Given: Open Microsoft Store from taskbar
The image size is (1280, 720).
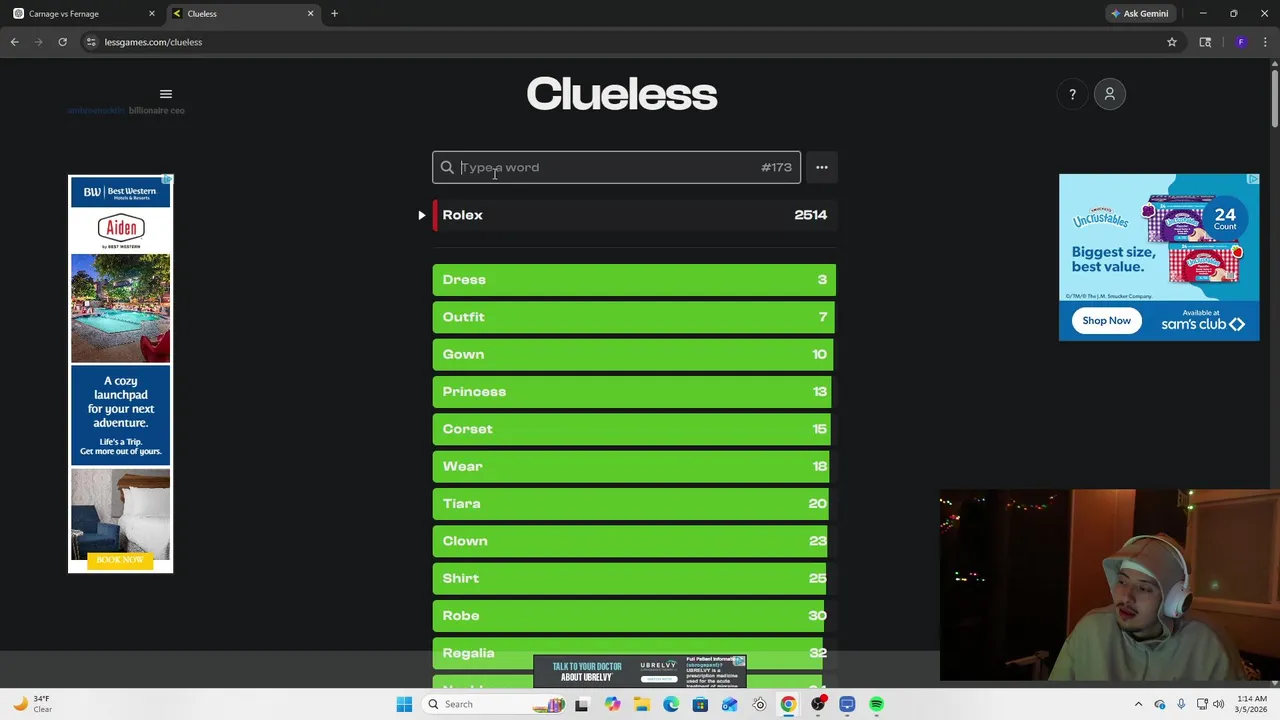Looking at the screenshot, I should click(x=700, y=704).
